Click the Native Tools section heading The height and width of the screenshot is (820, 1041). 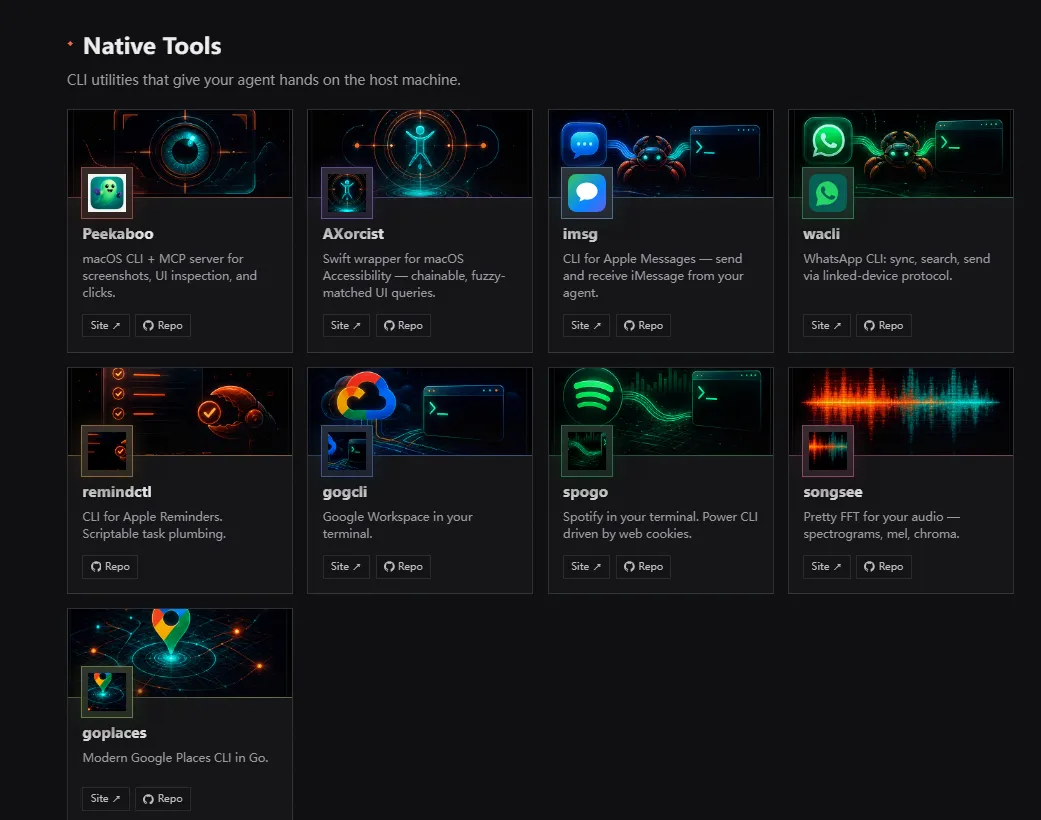[152, 46]
